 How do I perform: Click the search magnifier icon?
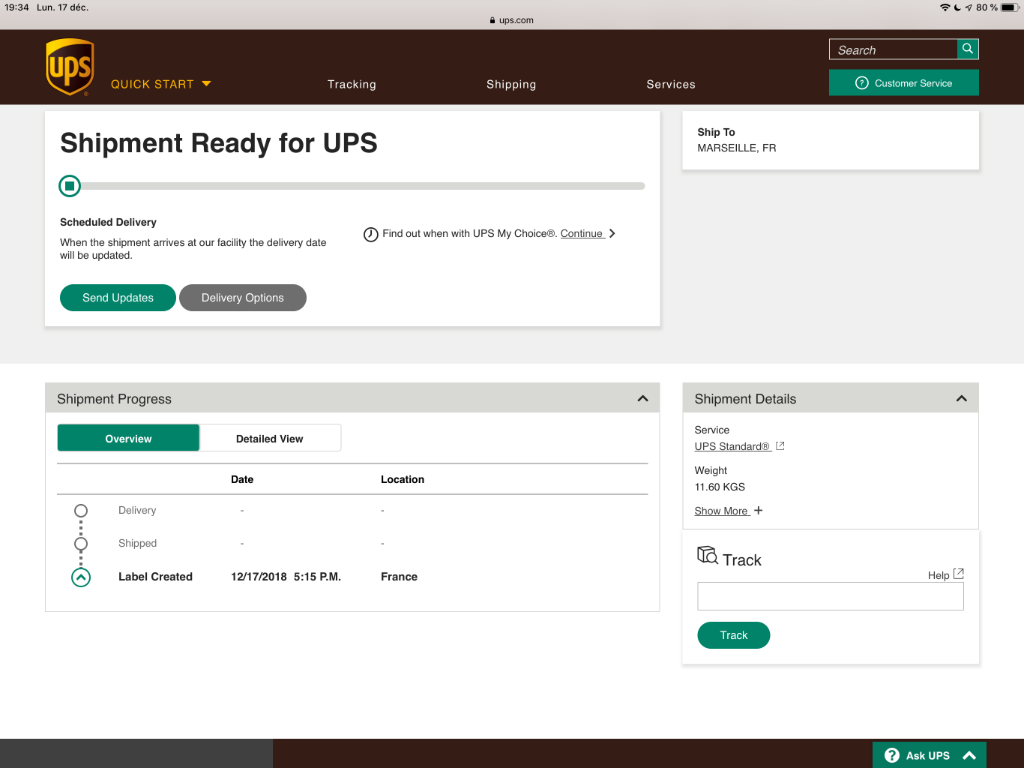(x=967, y=49)
